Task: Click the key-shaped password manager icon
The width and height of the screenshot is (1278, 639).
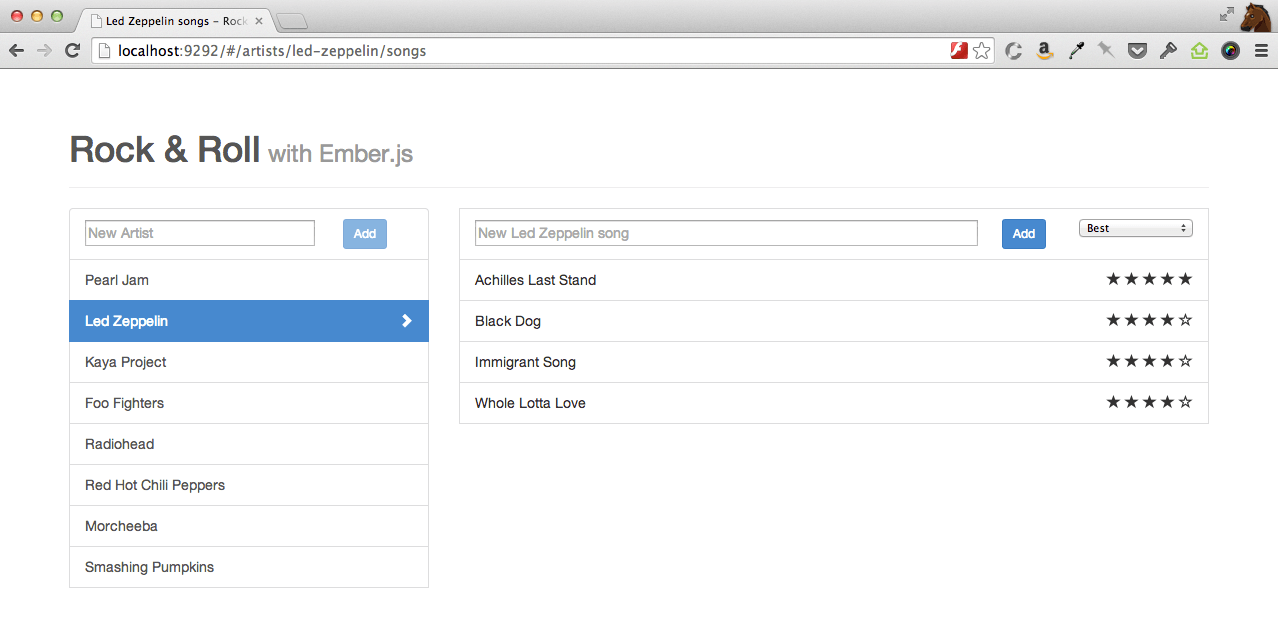Action: click(1168, 50)
